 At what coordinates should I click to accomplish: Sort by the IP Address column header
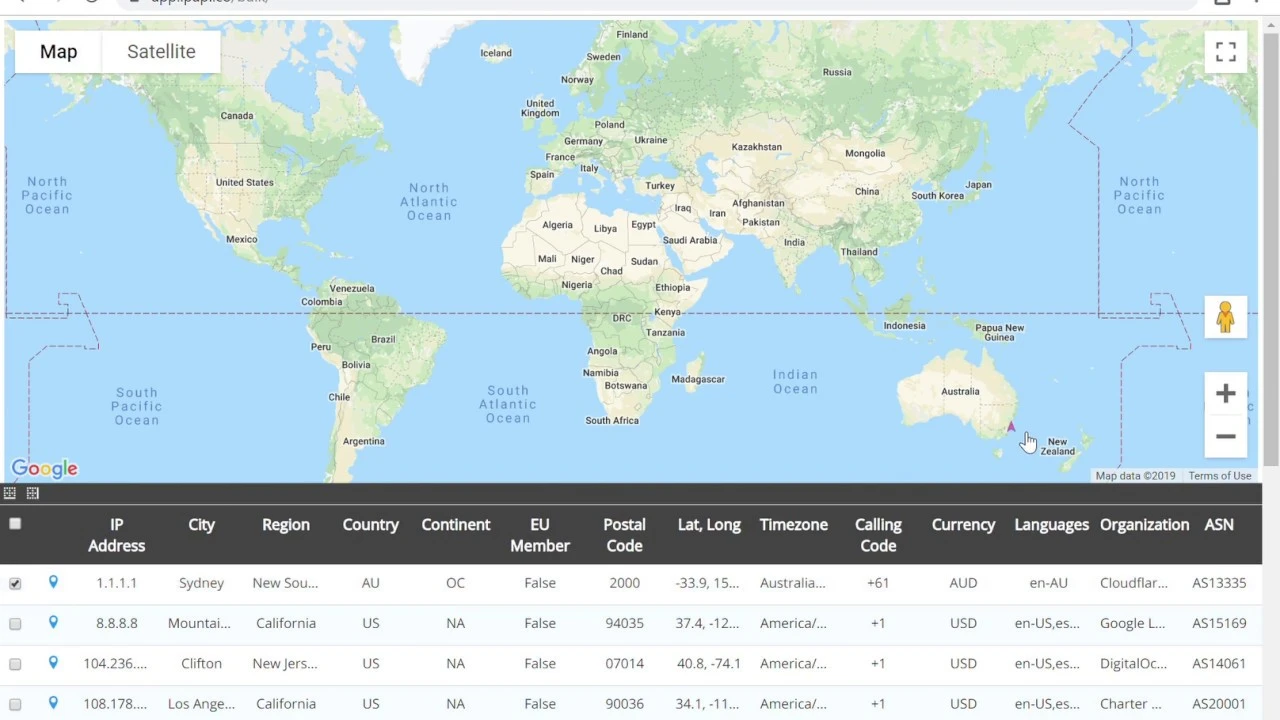click(x=116, y=535)
